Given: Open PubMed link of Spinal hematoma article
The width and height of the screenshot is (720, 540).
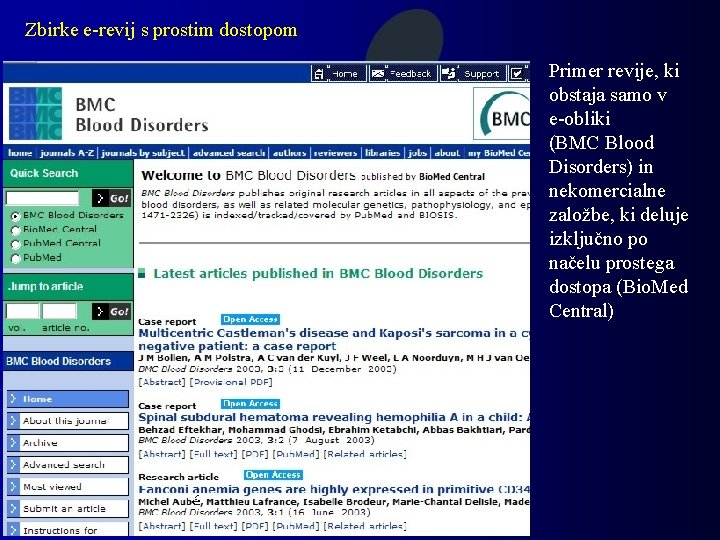Looking at the screenshot, I should tap(296, 454).
